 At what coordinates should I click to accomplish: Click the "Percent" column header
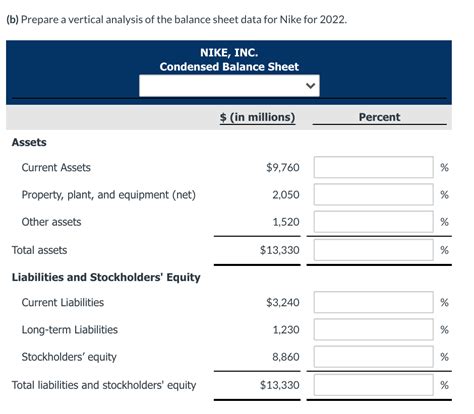click(379, 117)
